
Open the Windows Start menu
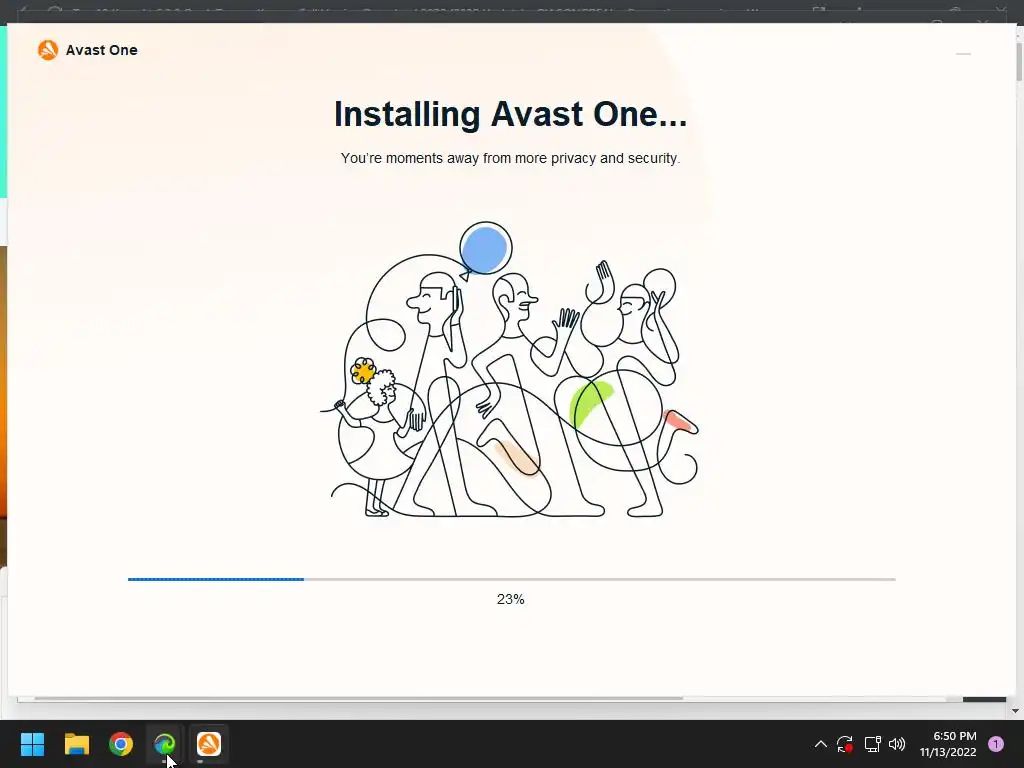(x=32, y=744)
